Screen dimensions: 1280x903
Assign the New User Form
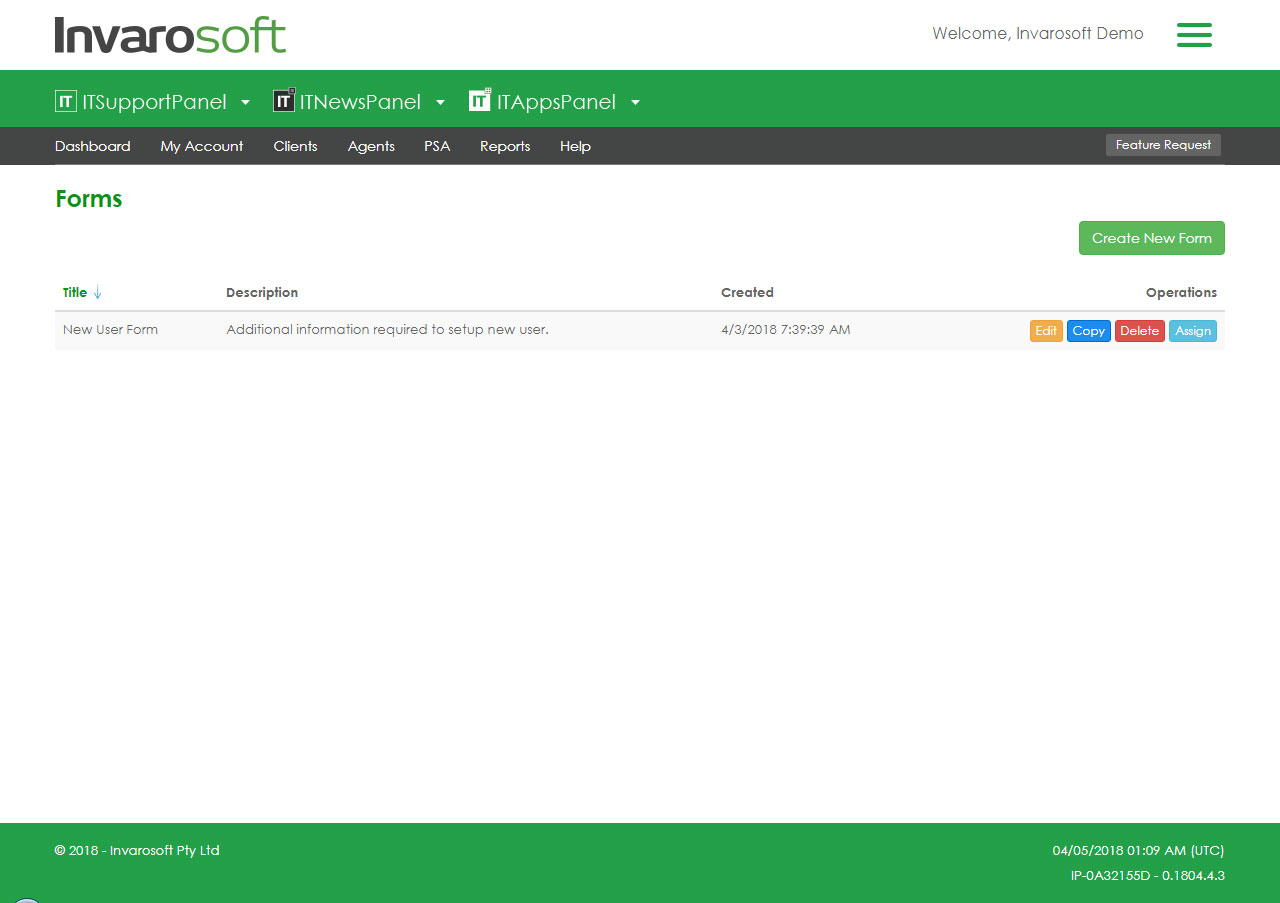[x=1192, y=331]
